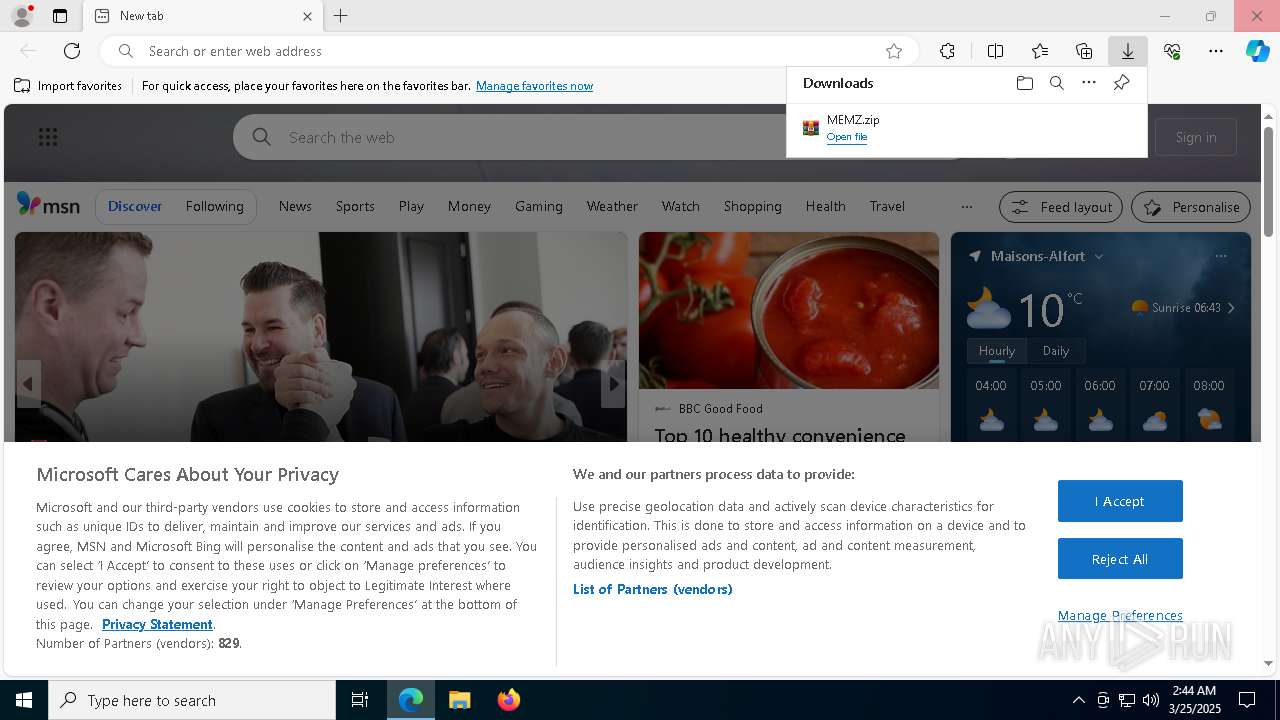Add a new tab with plus button
1280x720 pixels.
341,16
